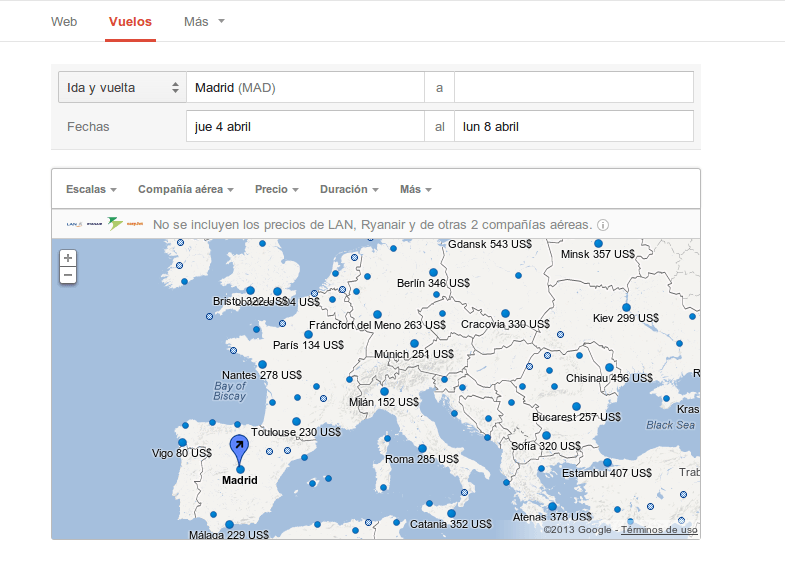This screenshot has height=563, width=785.
Task: Pick the Estambul 407 US$ map marker
Action: pos(606,462)
